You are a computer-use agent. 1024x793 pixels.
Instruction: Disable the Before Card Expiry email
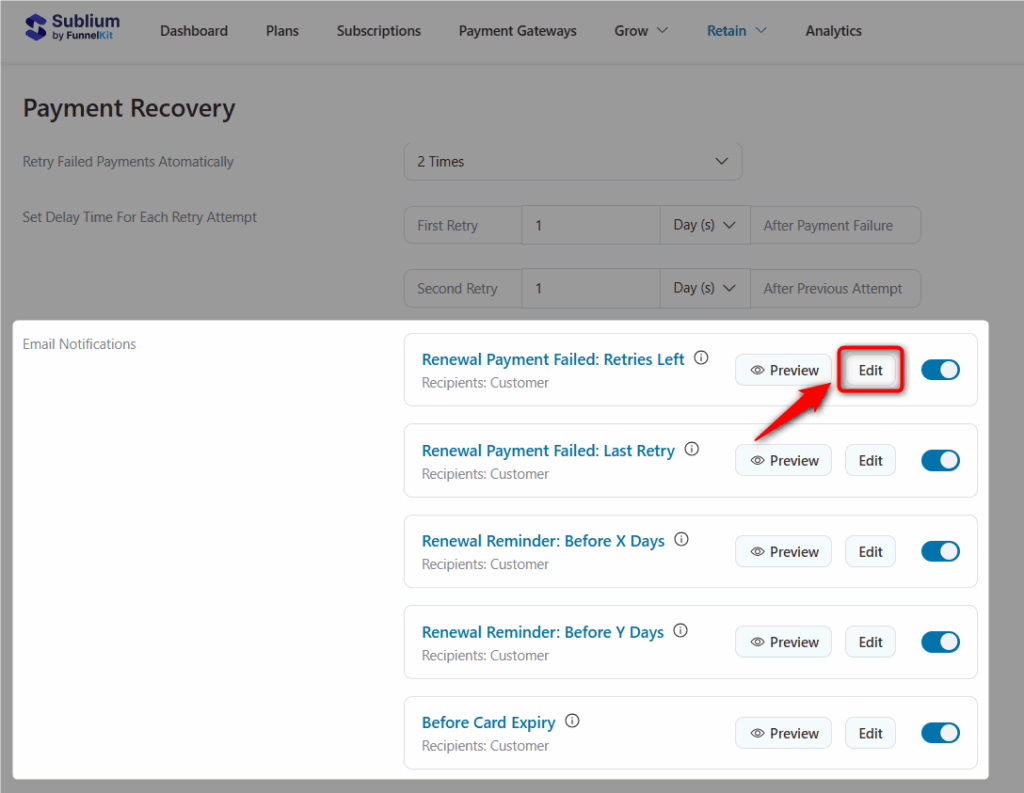point(940,732)
